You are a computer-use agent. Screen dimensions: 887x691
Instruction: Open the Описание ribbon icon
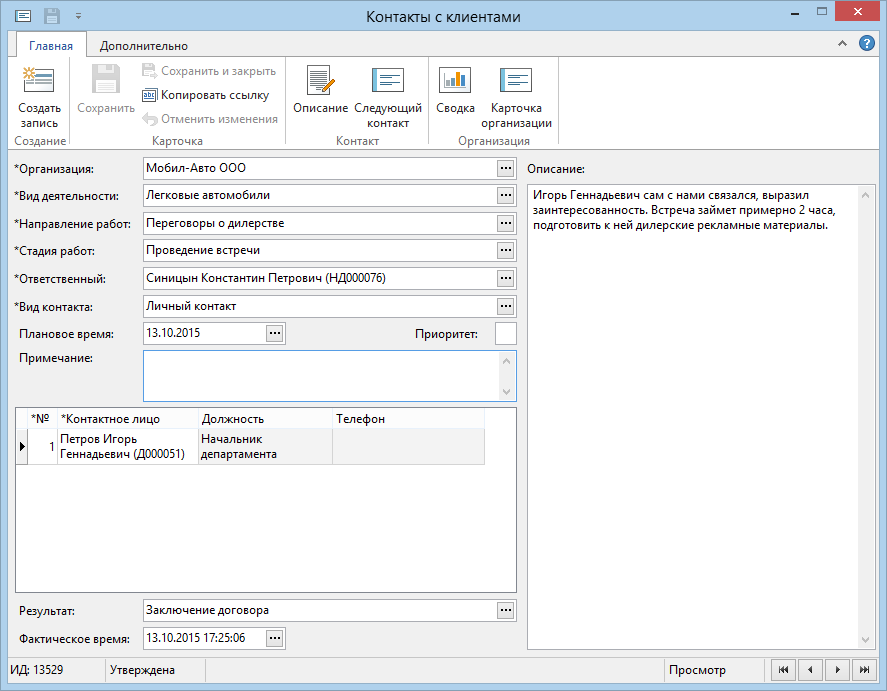click(x=320, y=80)
